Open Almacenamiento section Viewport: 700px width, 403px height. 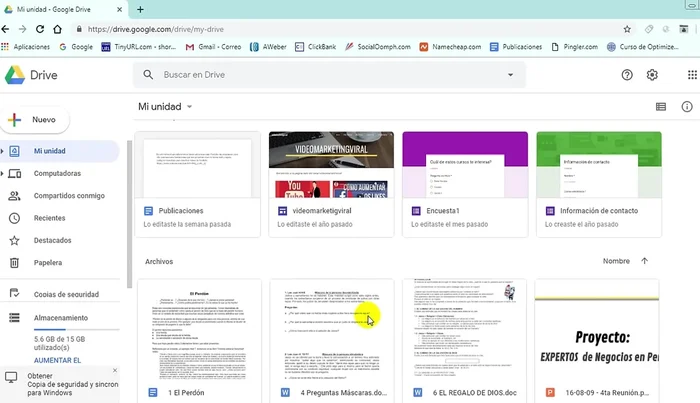(x=59, y=318)
